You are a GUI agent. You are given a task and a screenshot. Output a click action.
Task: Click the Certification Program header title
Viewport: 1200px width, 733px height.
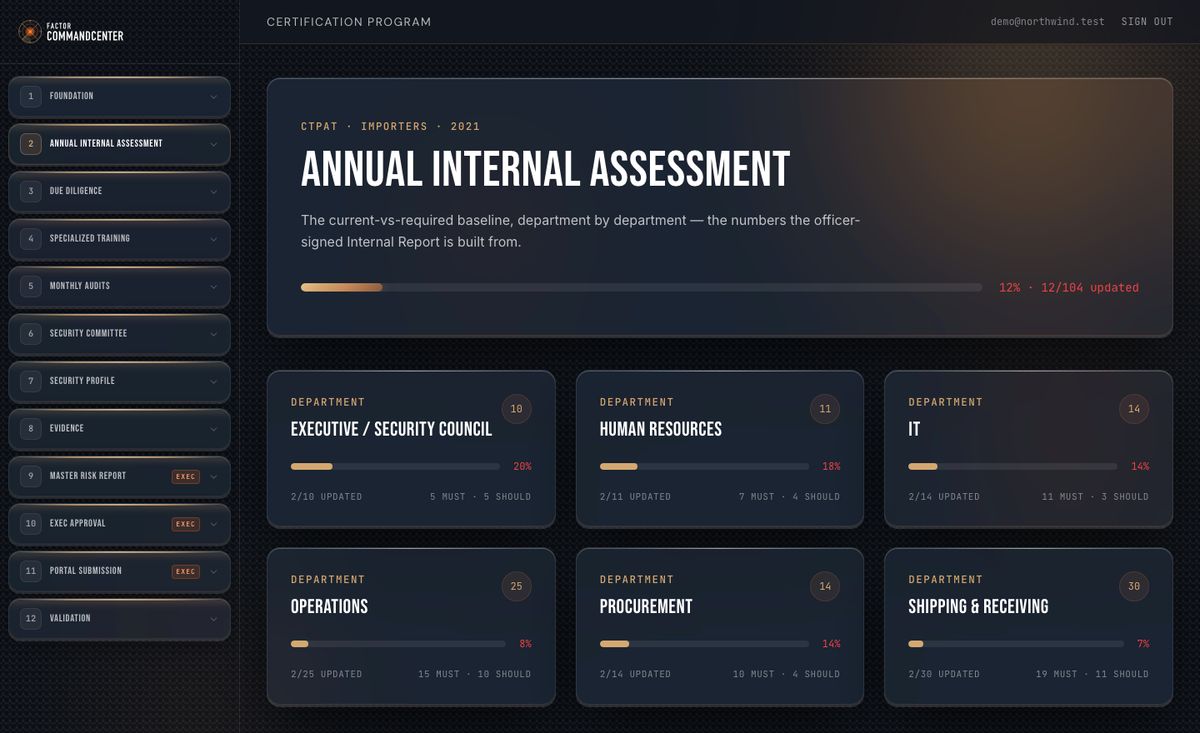click(349, 22)
